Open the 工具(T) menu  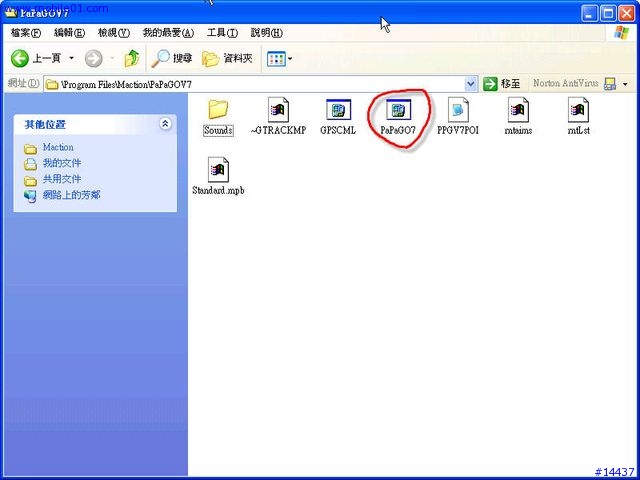point(222,33)
